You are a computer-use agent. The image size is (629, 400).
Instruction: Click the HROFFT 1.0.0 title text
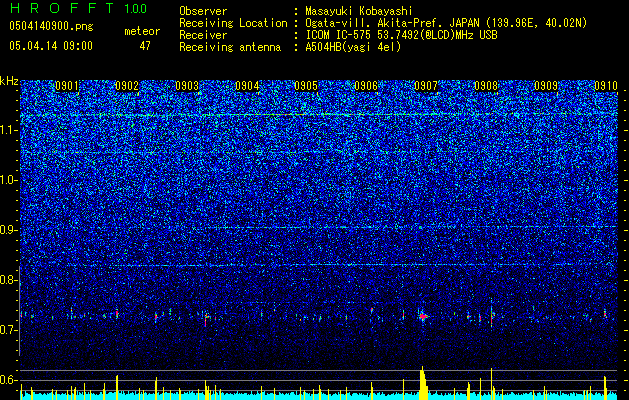tap(79, 8)
